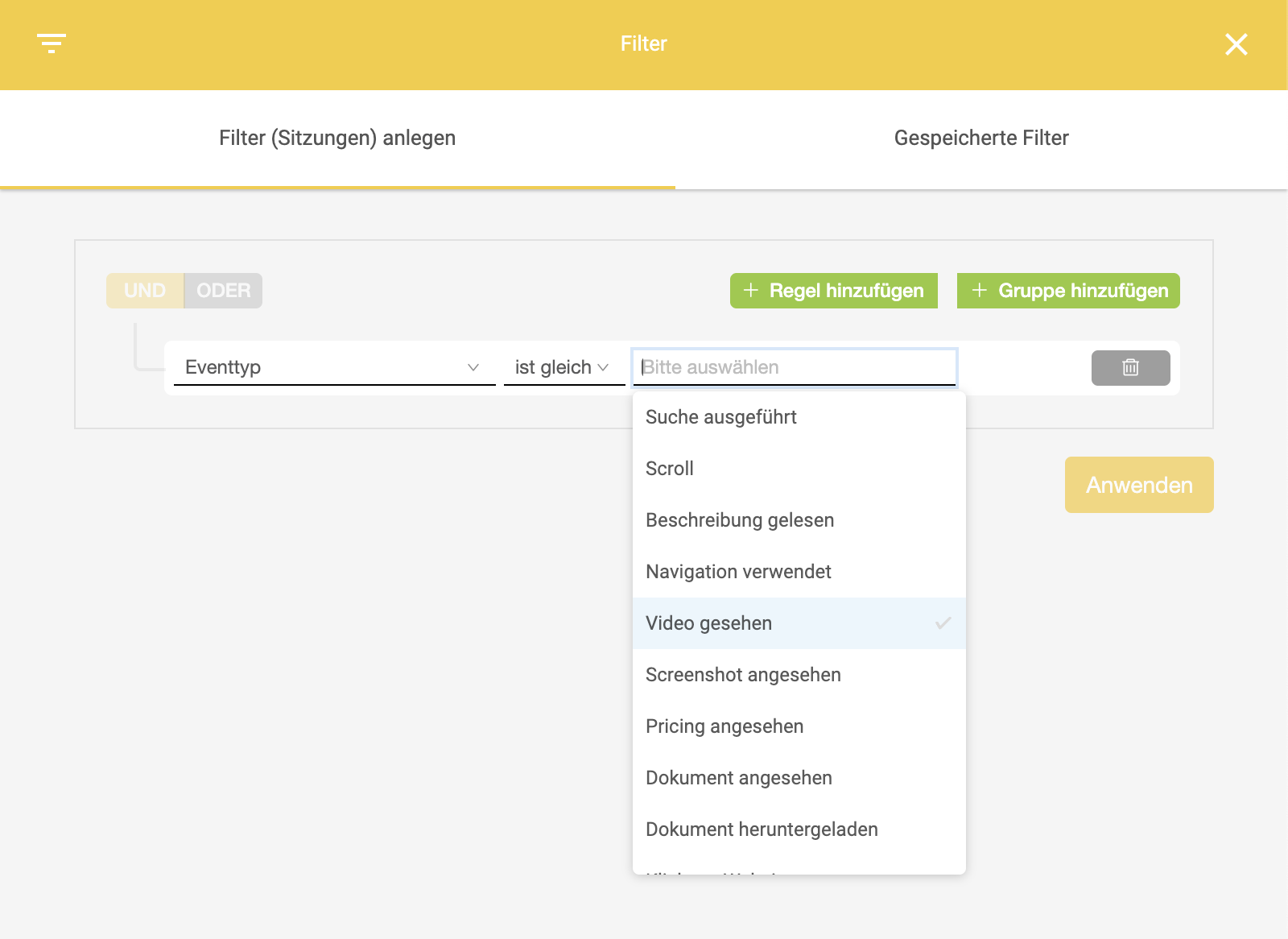Image resolution: width=1288 pixels, height=939 pixels.
Task: Open Filter (Sitzungen) anlegen tab
Action: point(337,139)
